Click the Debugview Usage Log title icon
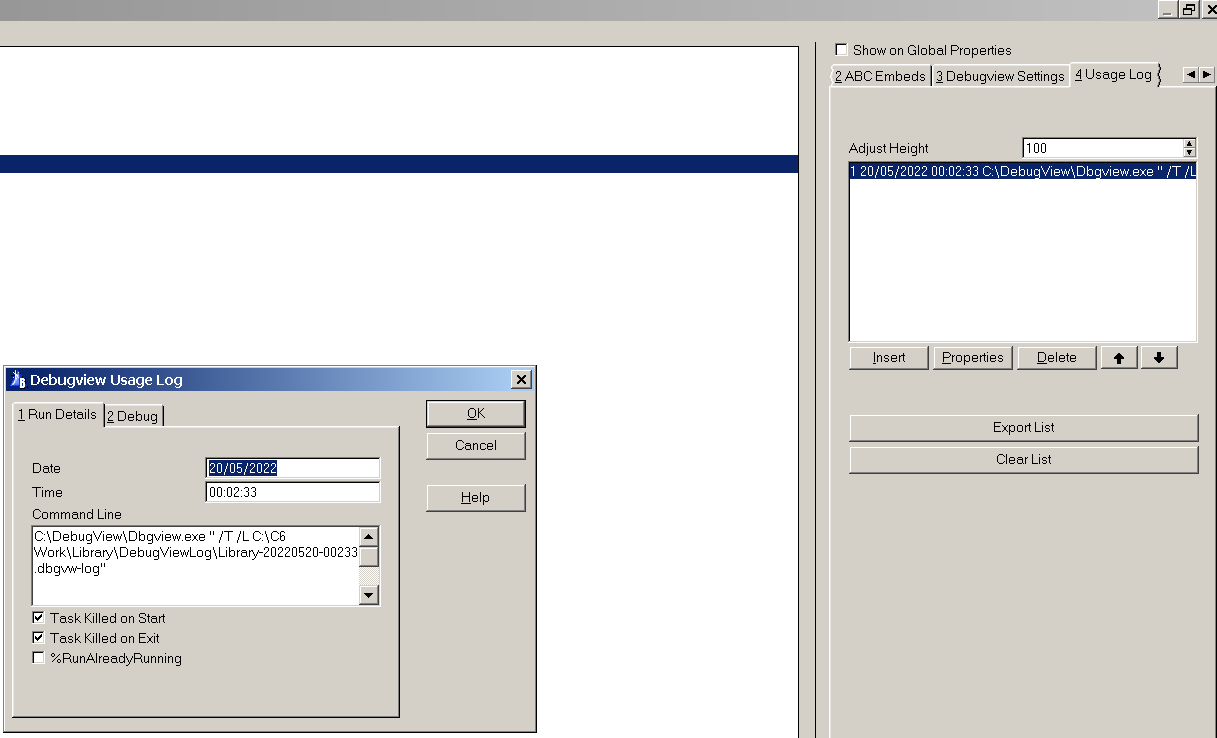 pos(17,380)
